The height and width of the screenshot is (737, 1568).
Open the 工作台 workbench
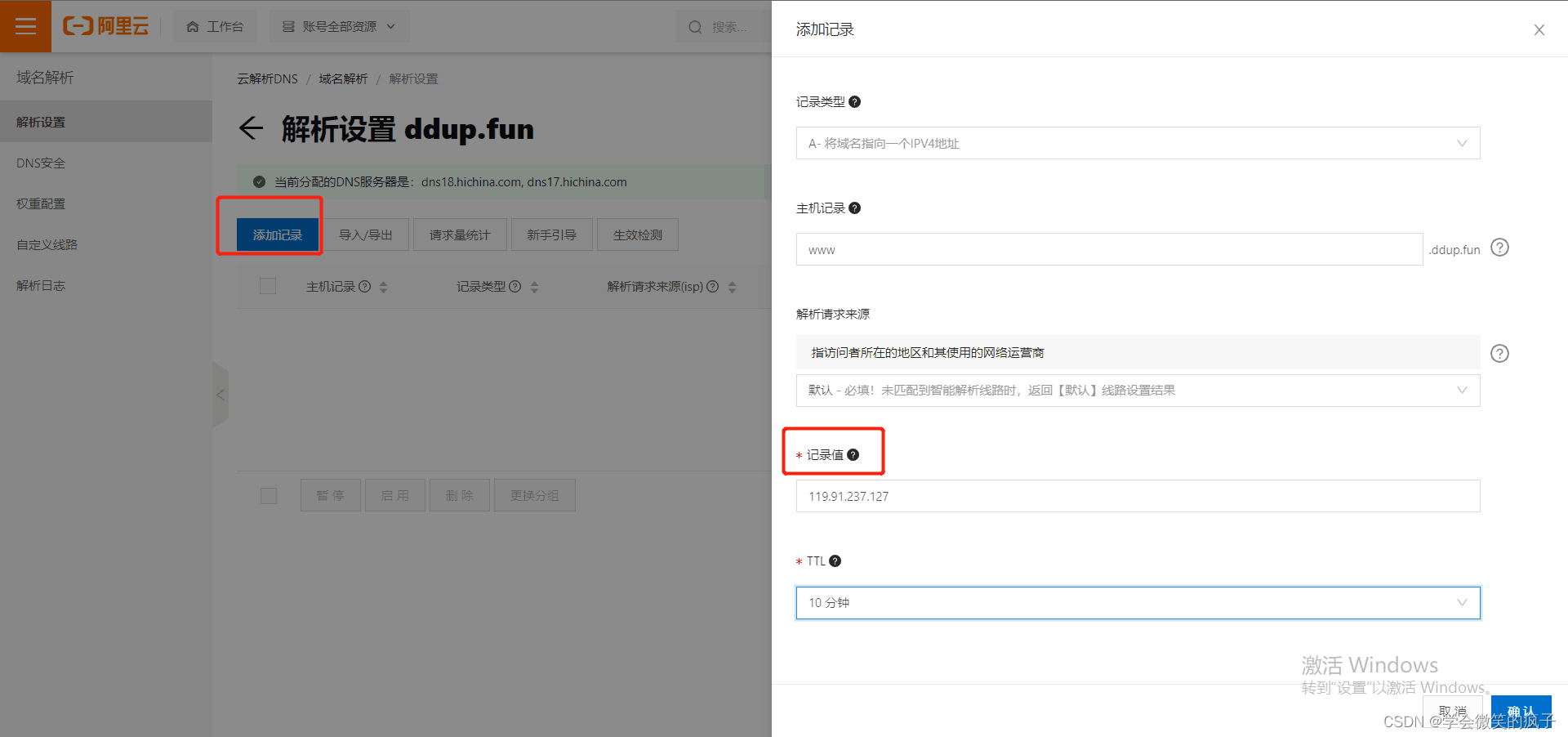tap(215, 27)
